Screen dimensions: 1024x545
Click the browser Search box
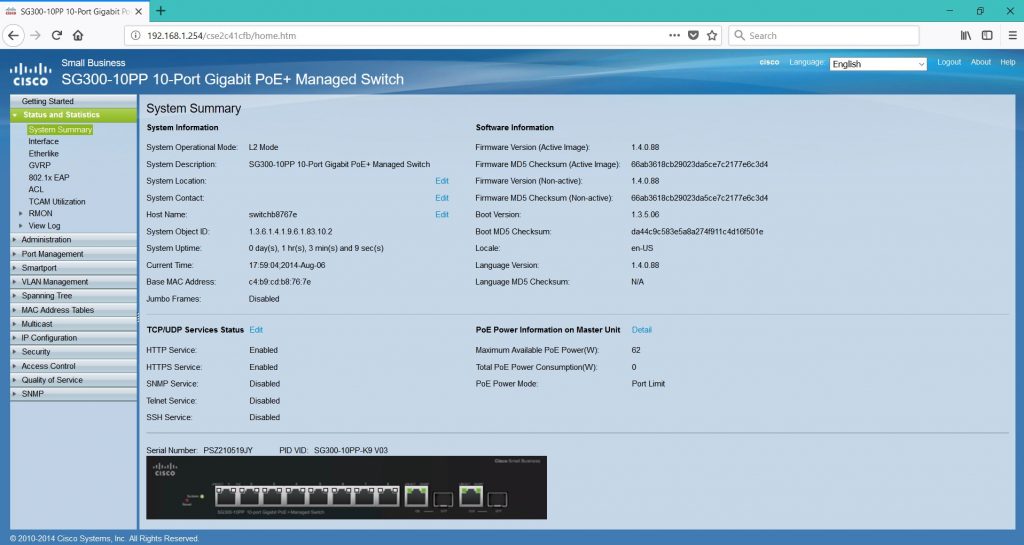(824, 35)
